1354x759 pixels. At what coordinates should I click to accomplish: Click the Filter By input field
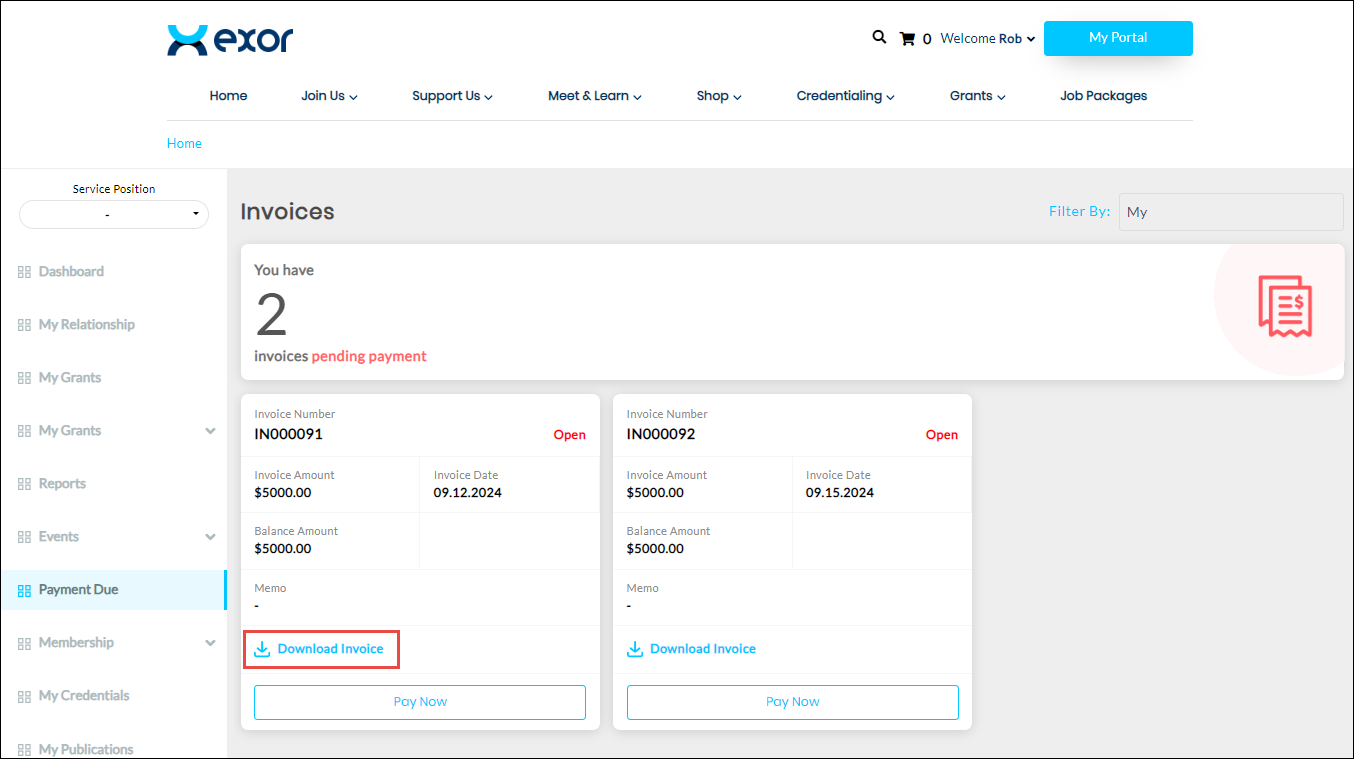tap(1230, 212)
